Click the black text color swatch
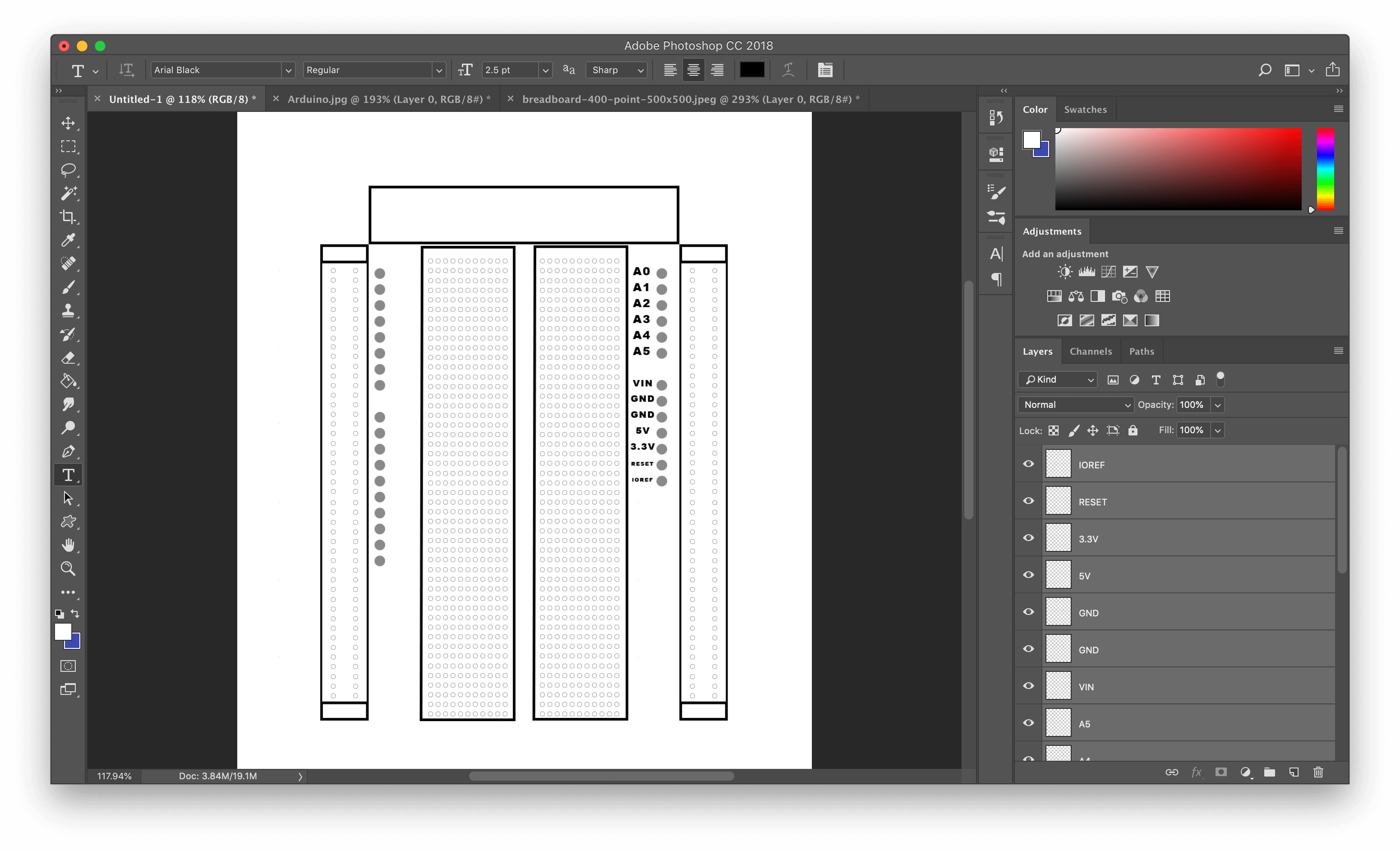The image size is (1400, 851). 752,70
